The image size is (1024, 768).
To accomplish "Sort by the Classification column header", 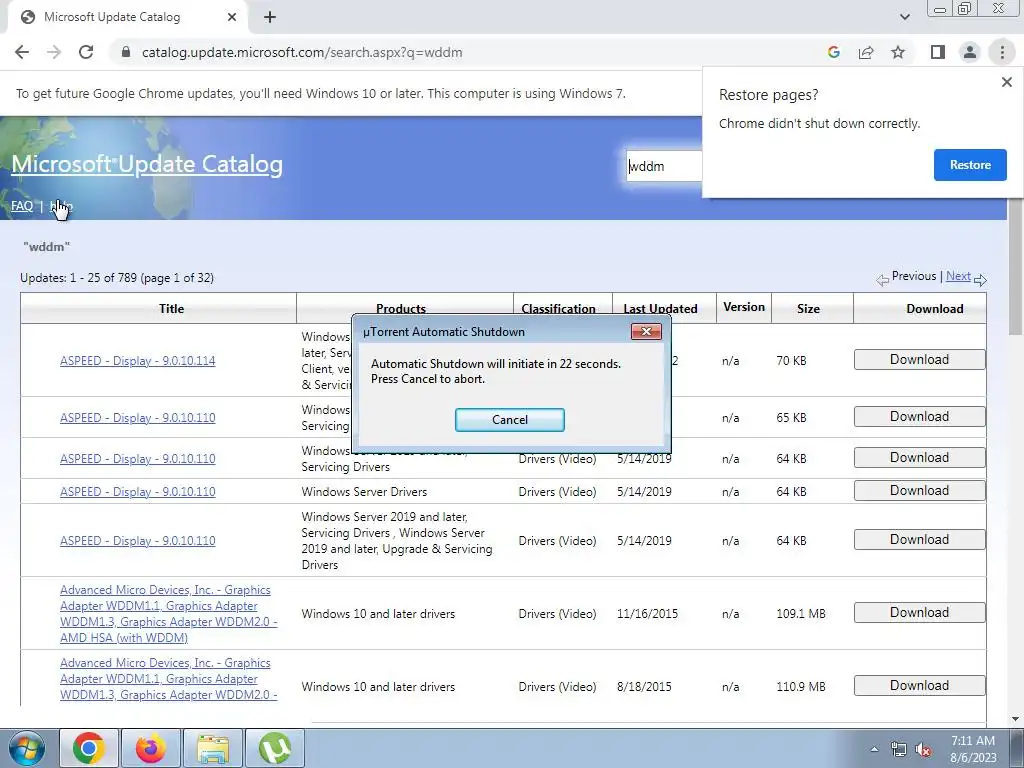I will (x=558, y=308).
